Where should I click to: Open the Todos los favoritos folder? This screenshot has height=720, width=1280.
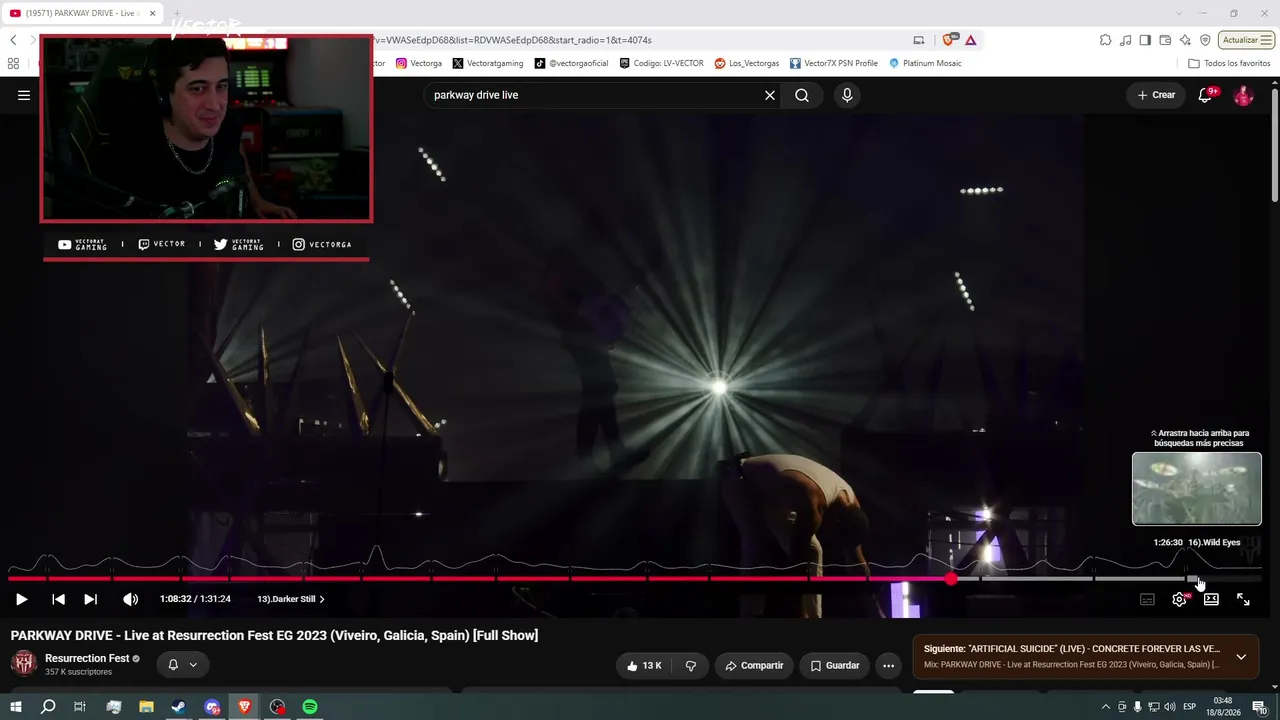(1229, 63)
